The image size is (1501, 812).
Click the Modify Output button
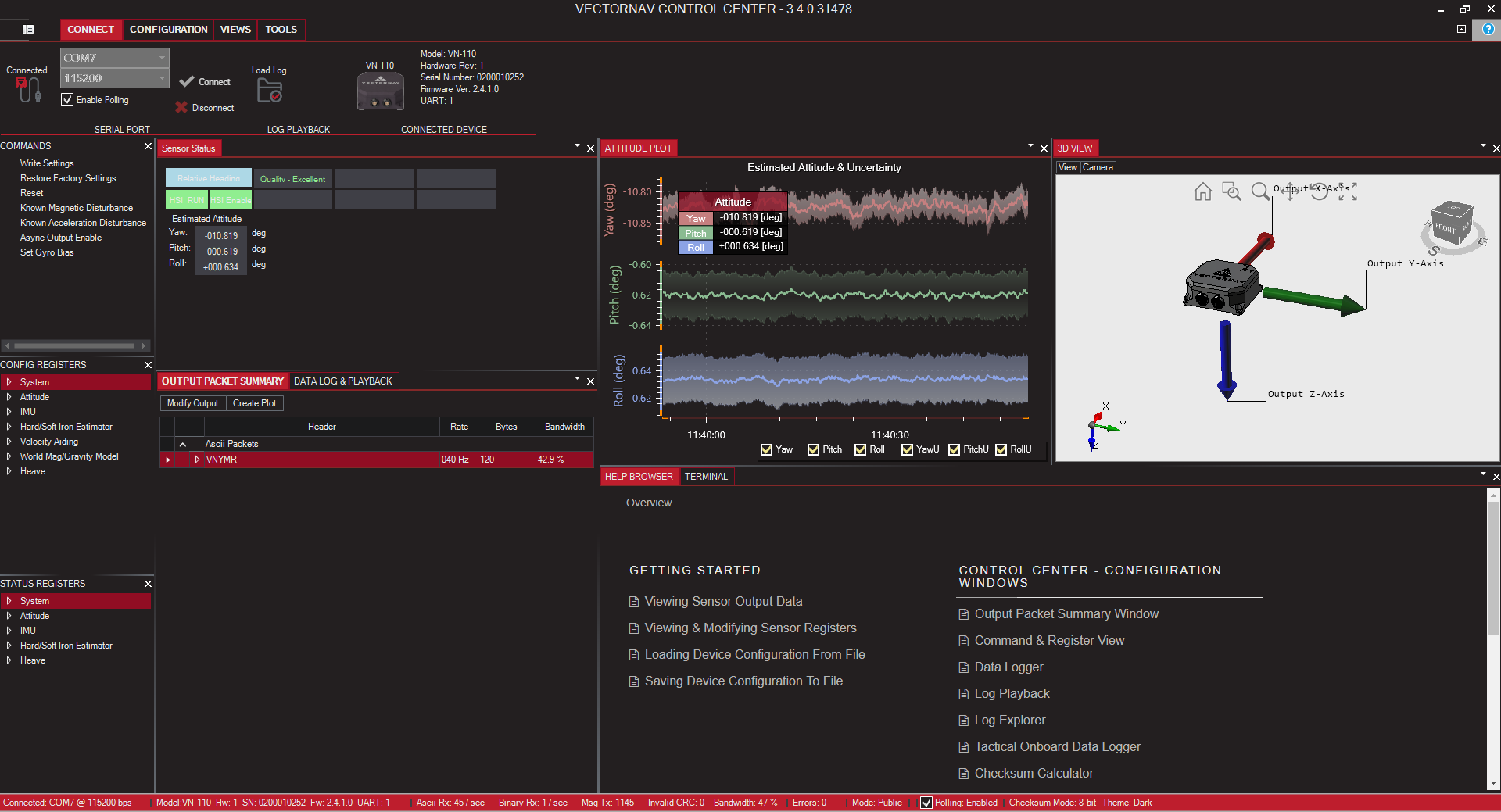[192, 403]
